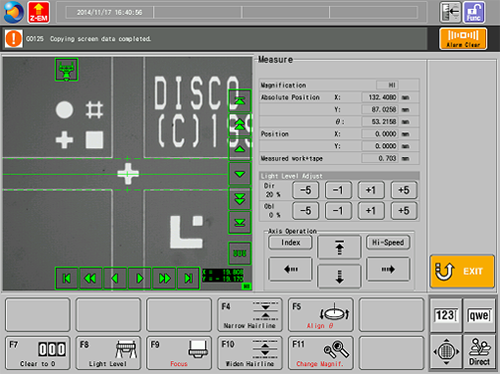Click double up arrow overlay button
Viewport: 500px width, 374px height.
point(240,125)
